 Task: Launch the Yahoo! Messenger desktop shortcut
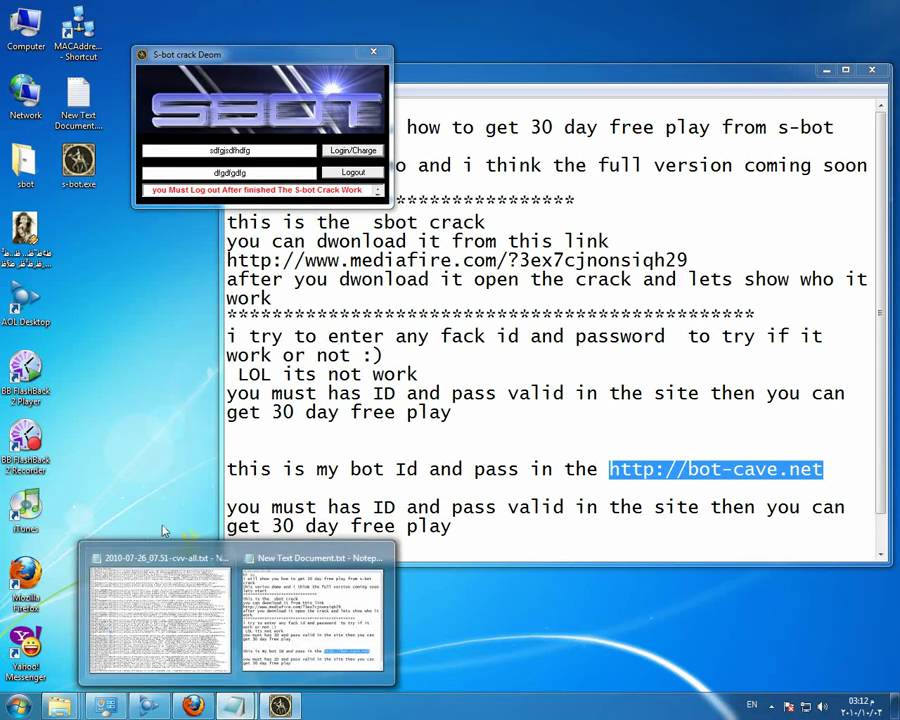pyautogui.click(x=25, y=653)
